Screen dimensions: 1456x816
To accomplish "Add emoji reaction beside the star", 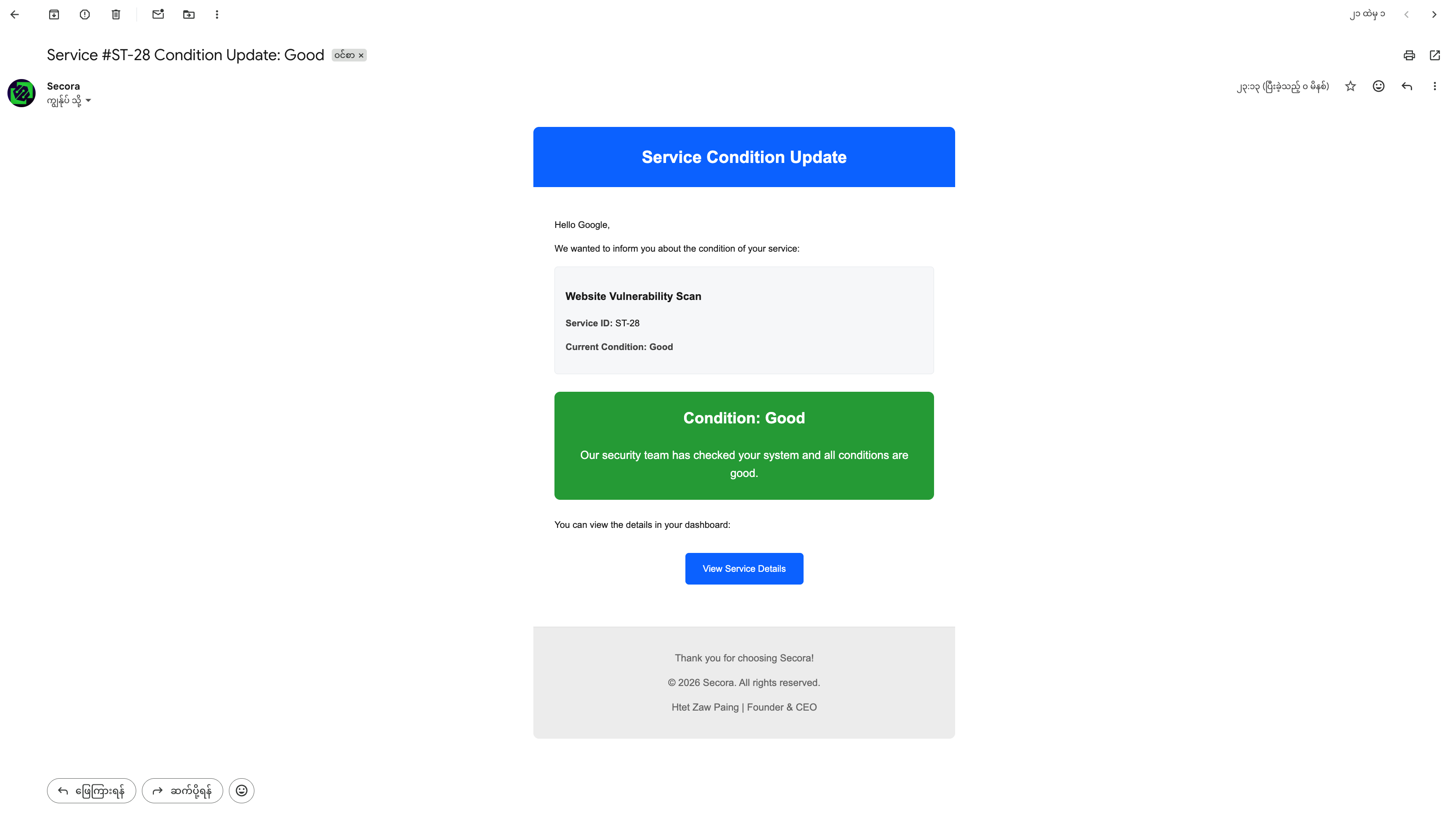I will point(1379,86).
